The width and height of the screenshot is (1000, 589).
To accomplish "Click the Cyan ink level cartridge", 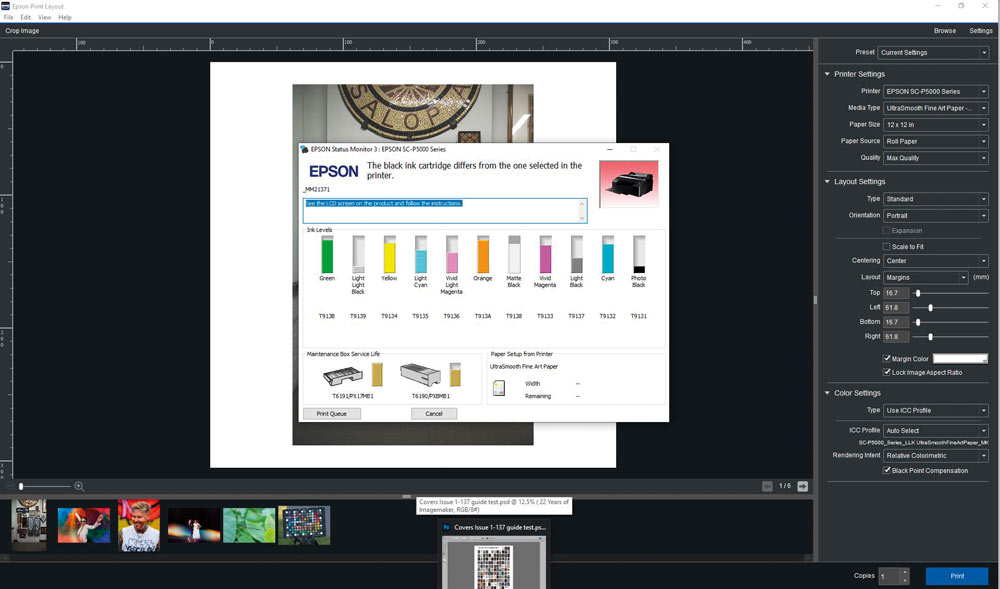I will [x=608, y=255].
